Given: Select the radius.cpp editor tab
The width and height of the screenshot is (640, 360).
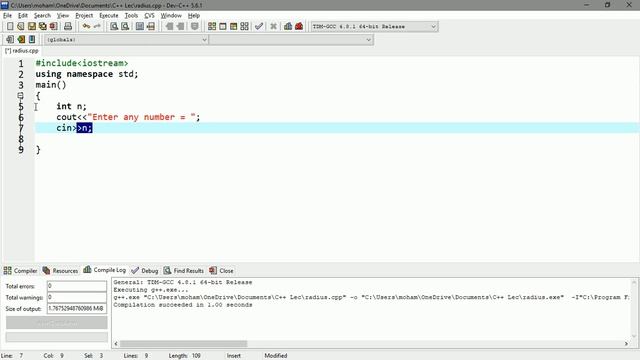Looking at the screenshot, I should [22, 51].
